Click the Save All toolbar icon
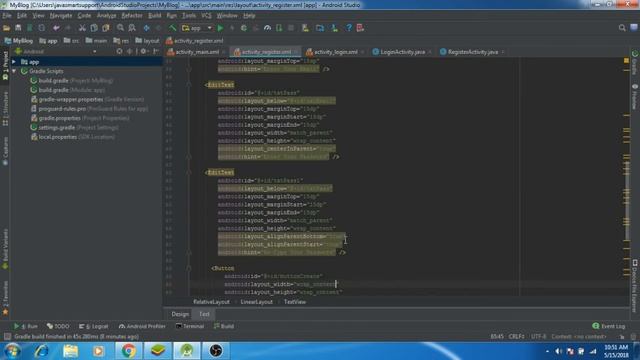Screen dimensions: 640x360 click(18, 28)
